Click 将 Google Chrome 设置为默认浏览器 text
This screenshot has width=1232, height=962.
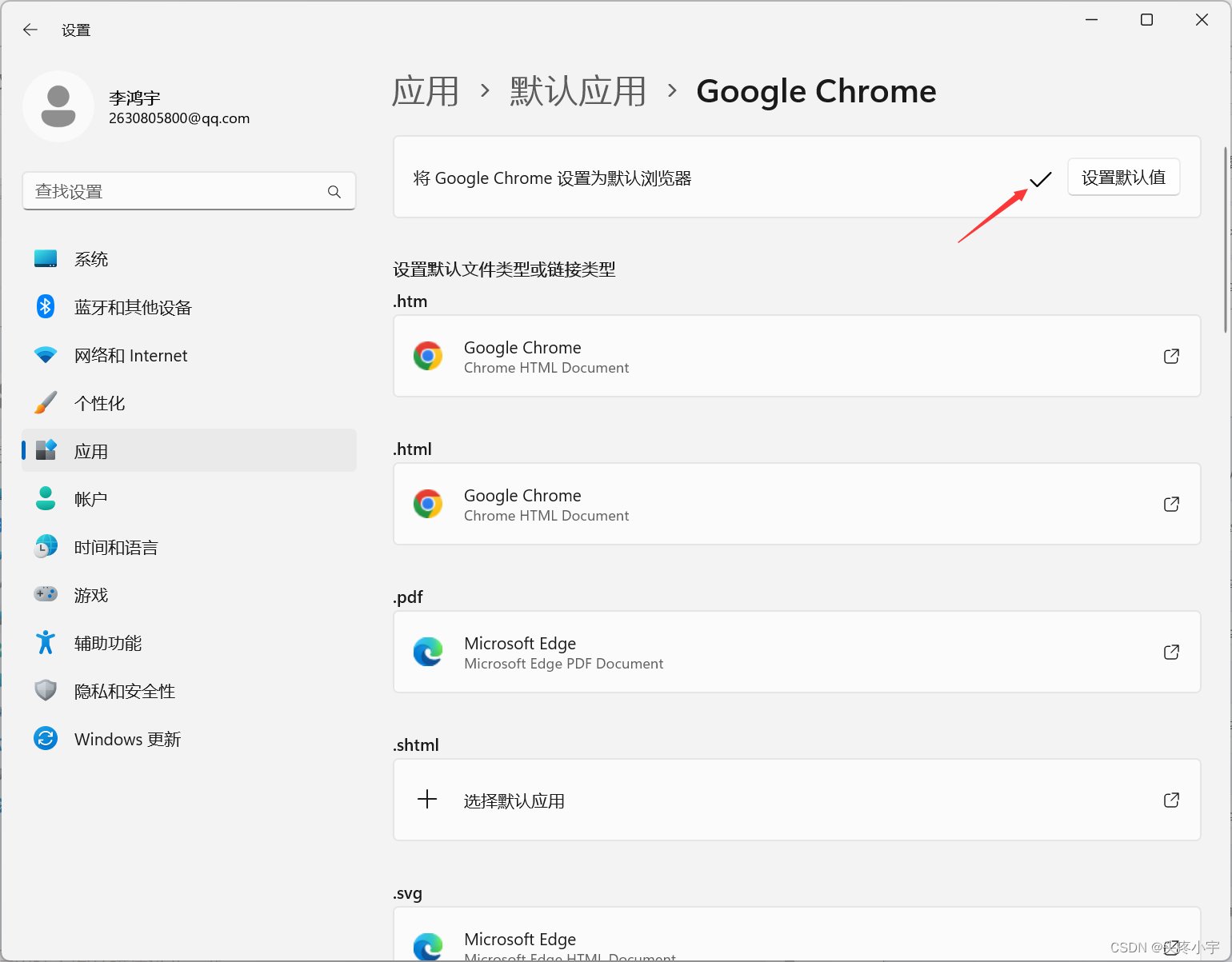click(x=552, y=178)
